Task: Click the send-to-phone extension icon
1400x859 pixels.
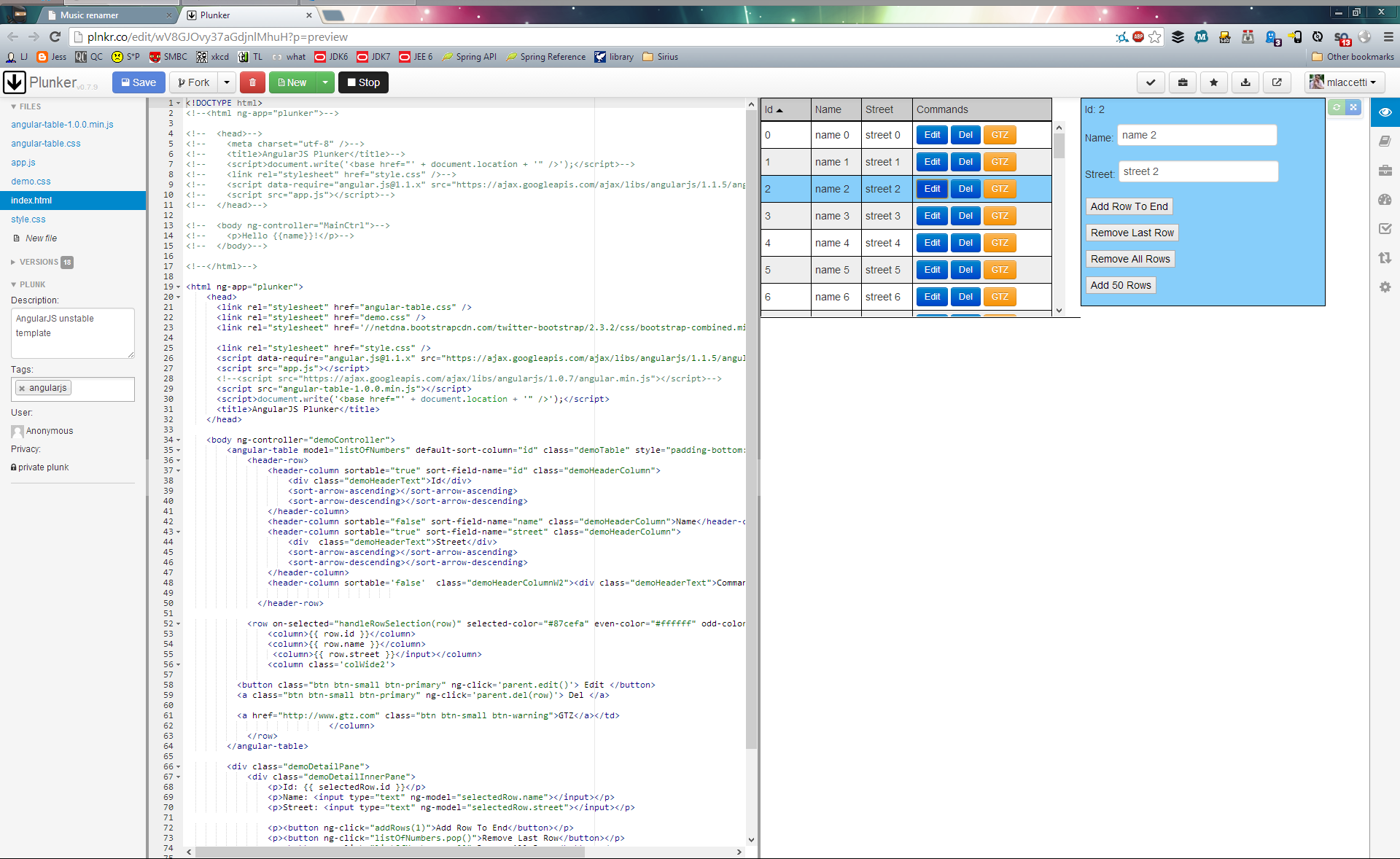Action: (x=1295, y=36)
